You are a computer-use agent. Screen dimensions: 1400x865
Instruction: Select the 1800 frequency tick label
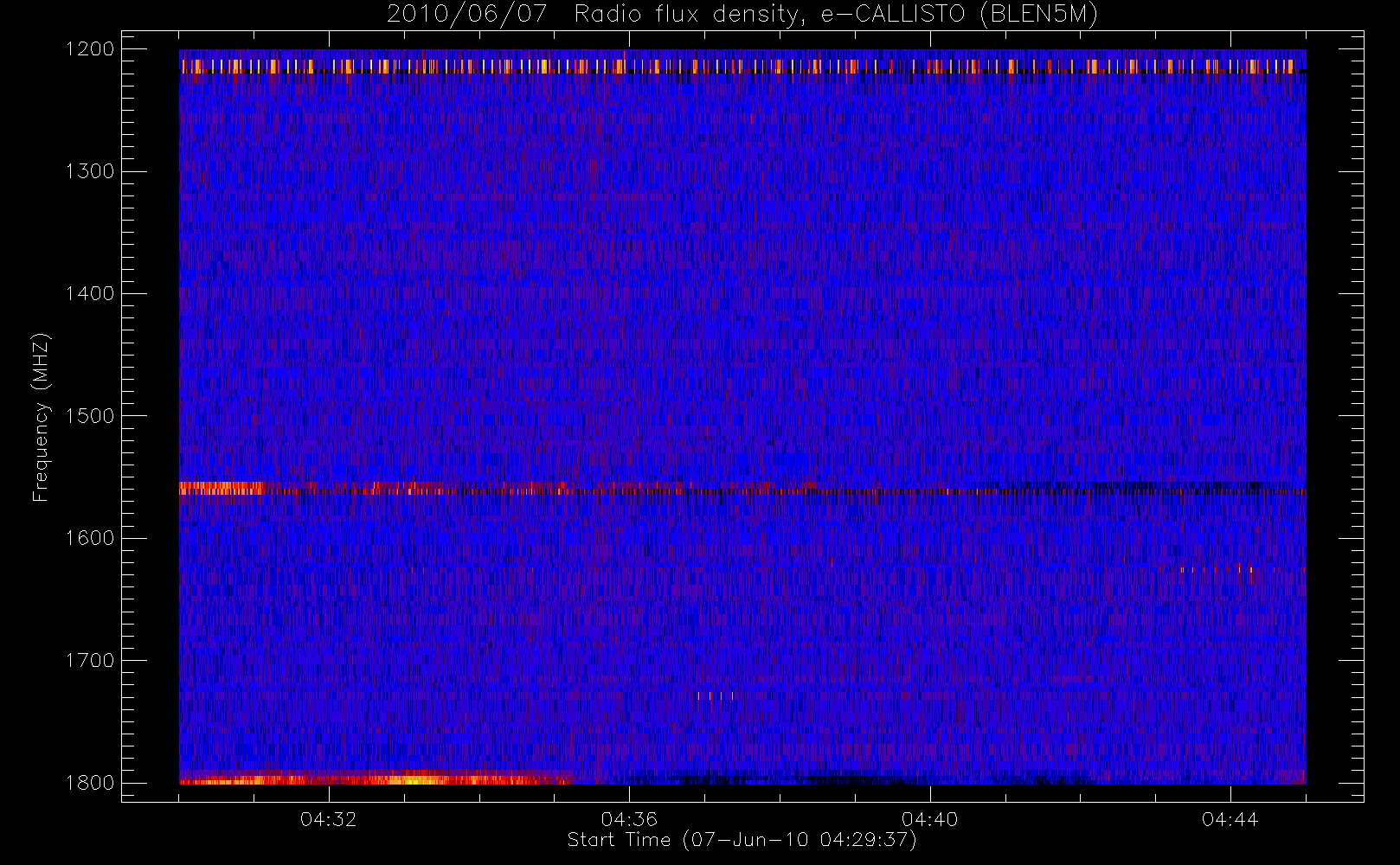pos(90,783)
